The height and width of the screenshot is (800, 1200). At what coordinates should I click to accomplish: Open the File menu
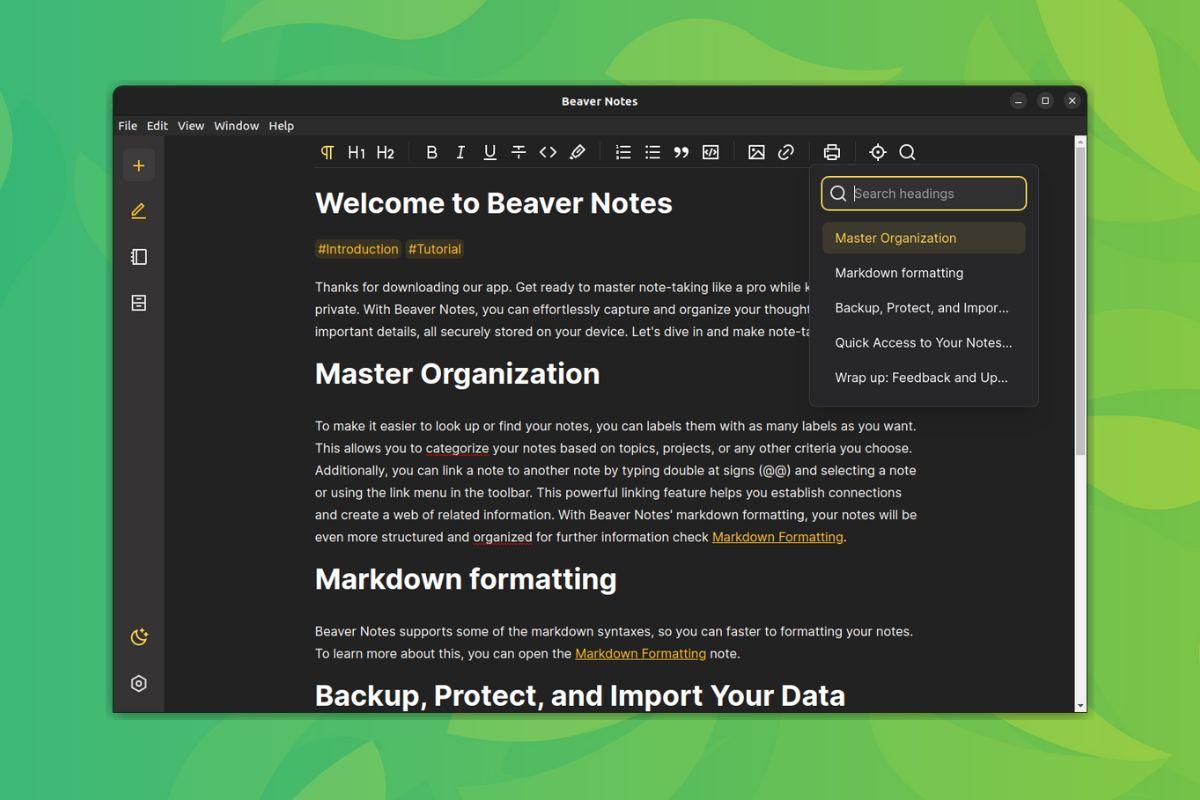[x=127, y=126]
